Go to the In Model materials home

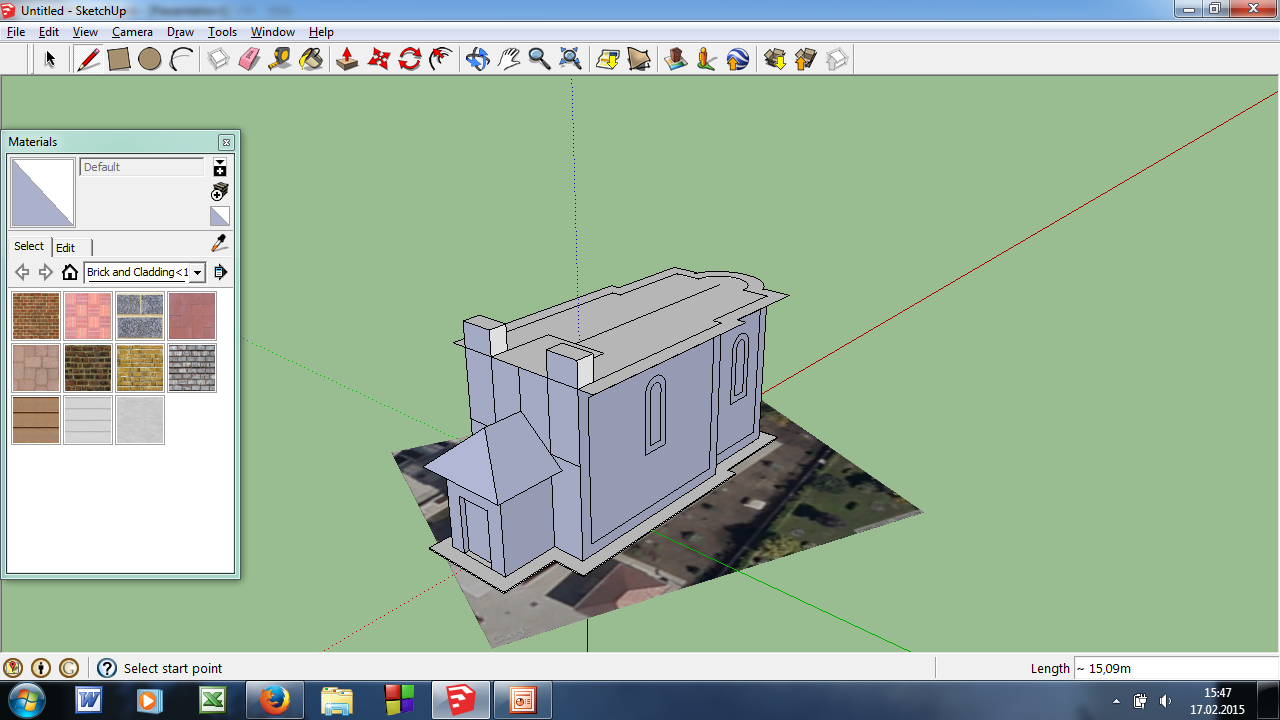click(x=70, y=272)
